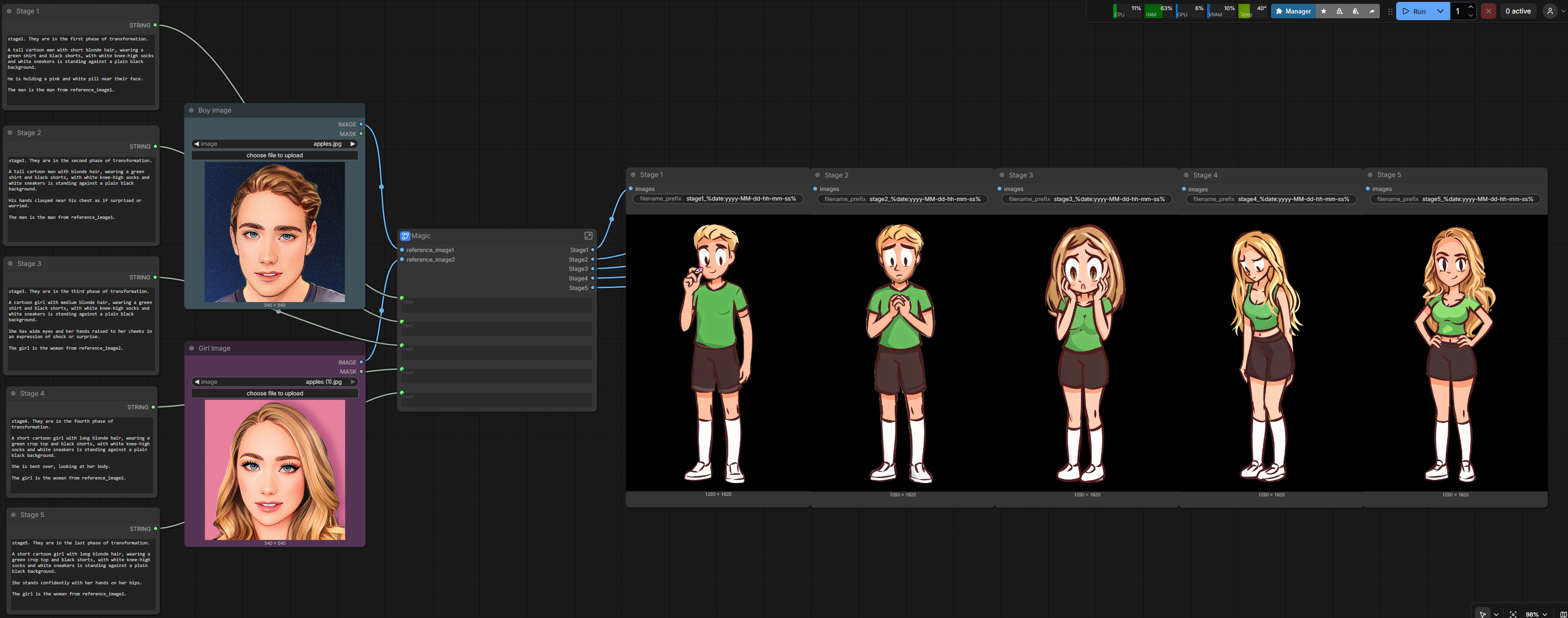Click the share arrow icon in top toolbar

(1371, 11)
